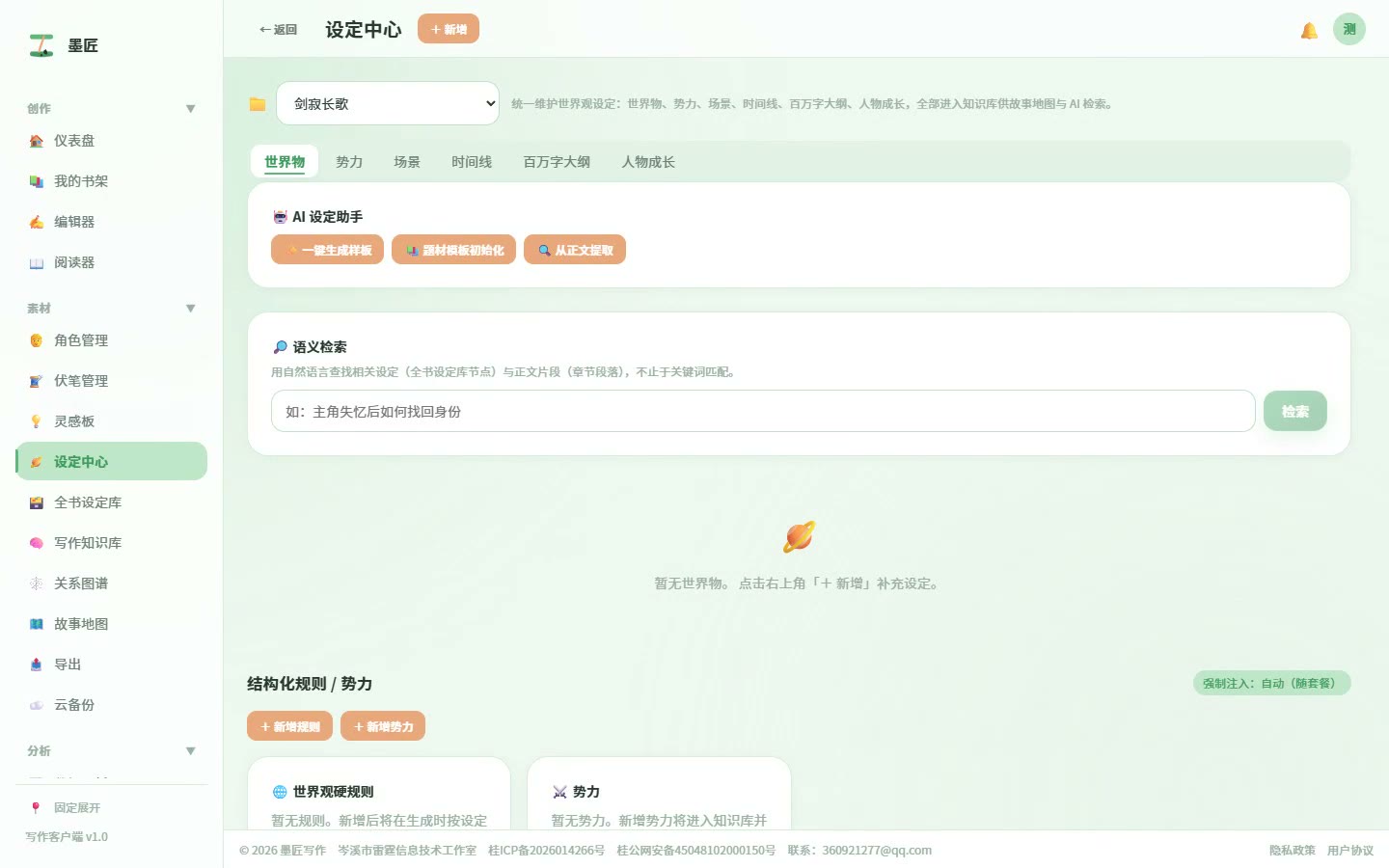Open 故事地图 in the sidebar
Image resolution: width=1389 pixels, height=868 pixels.
(x=111, y=624)
